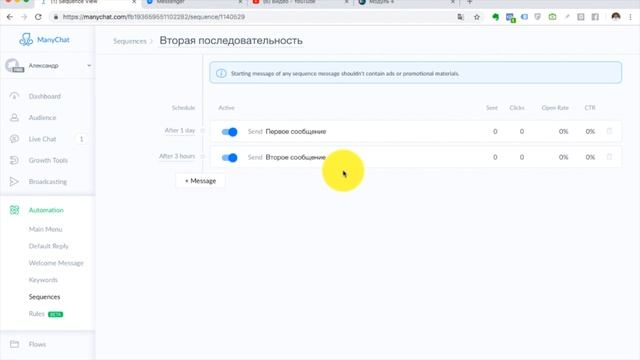Click the Automation gear icon

(x=14, y=210)
